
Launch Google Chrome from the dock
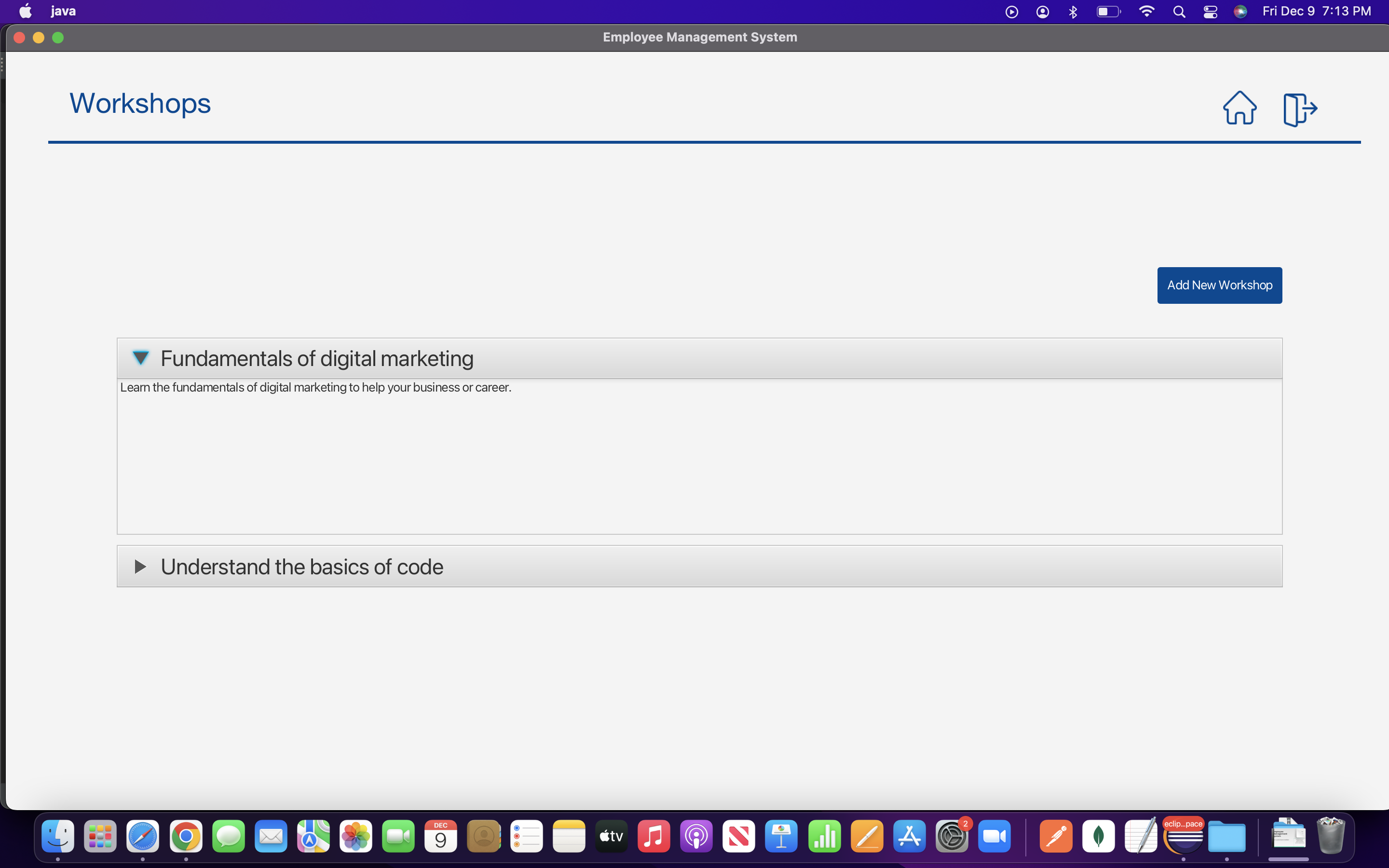186,837
